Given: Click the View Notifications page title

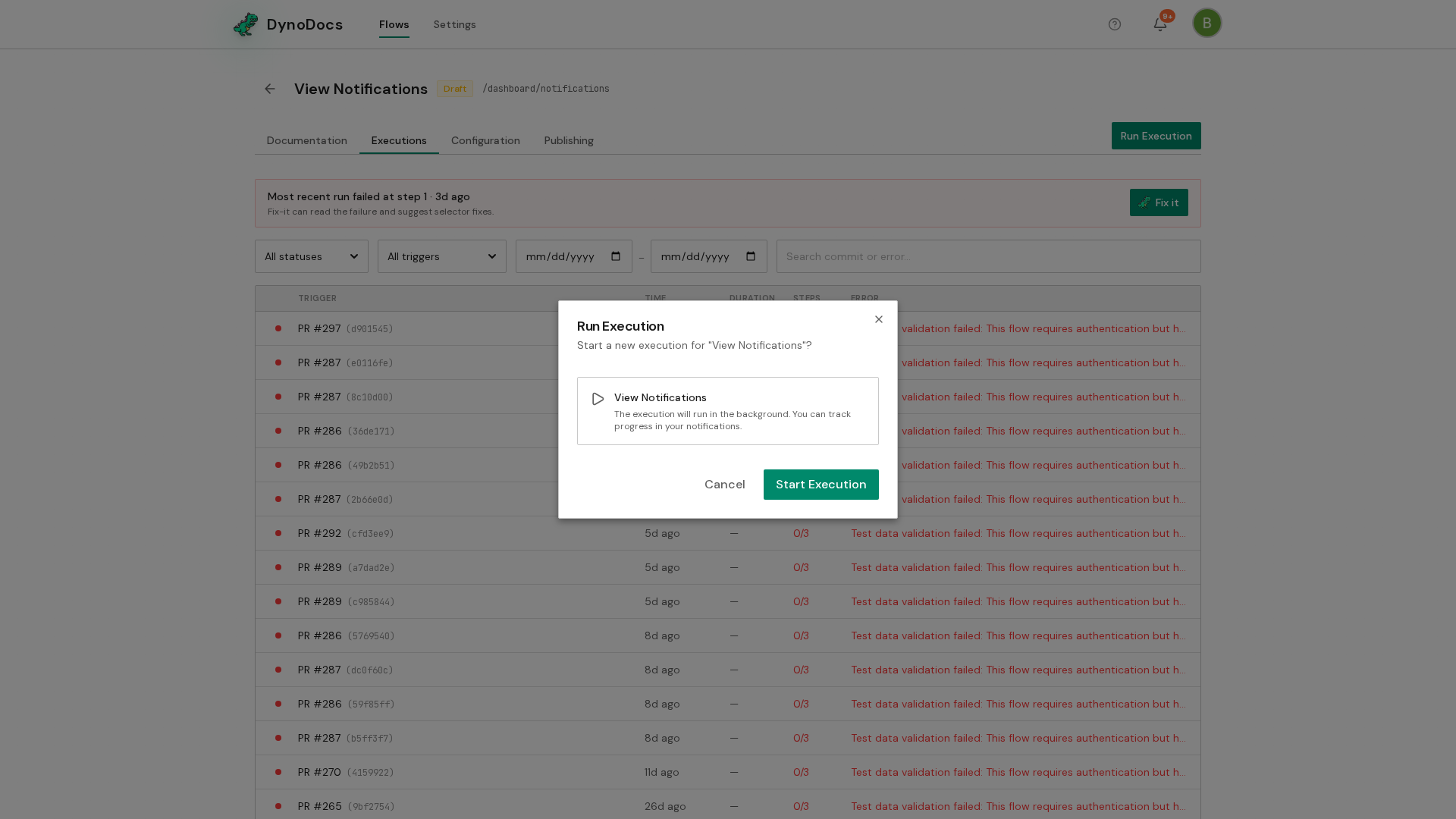Looking at the screenshot, I should point(361,89).
